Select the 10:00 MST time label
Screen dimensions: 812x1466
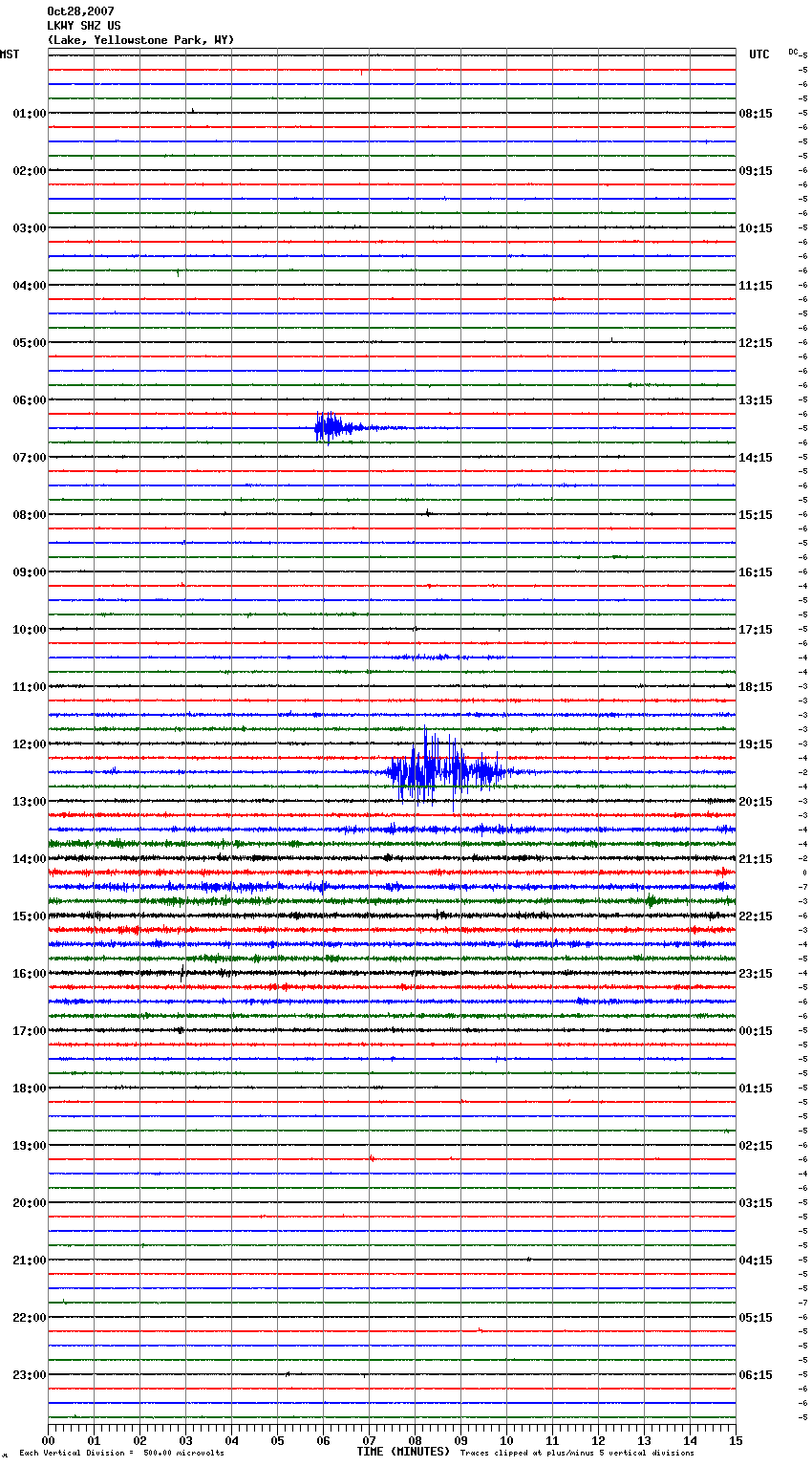click(30, 630)
